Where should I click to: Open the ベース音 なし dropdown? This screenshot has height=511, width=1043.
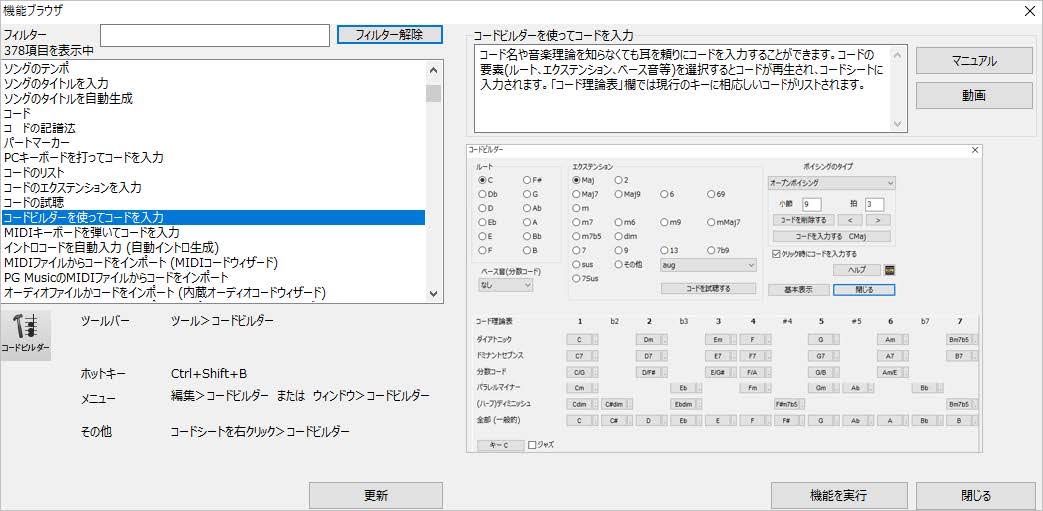click(x=506, y=285)
